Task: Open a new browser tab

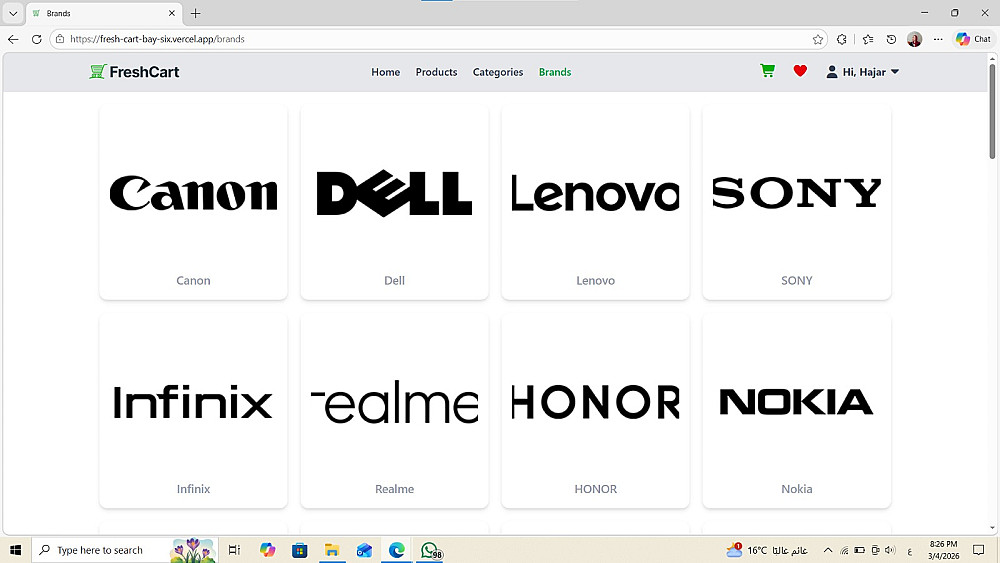Action: coord(196,13)
